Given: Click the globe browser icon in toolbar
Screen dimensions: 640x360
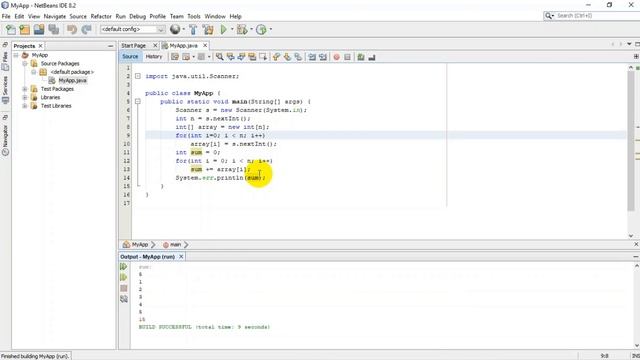Looking at the screenshot, I should pyautogui.click(x=175, y=29).
